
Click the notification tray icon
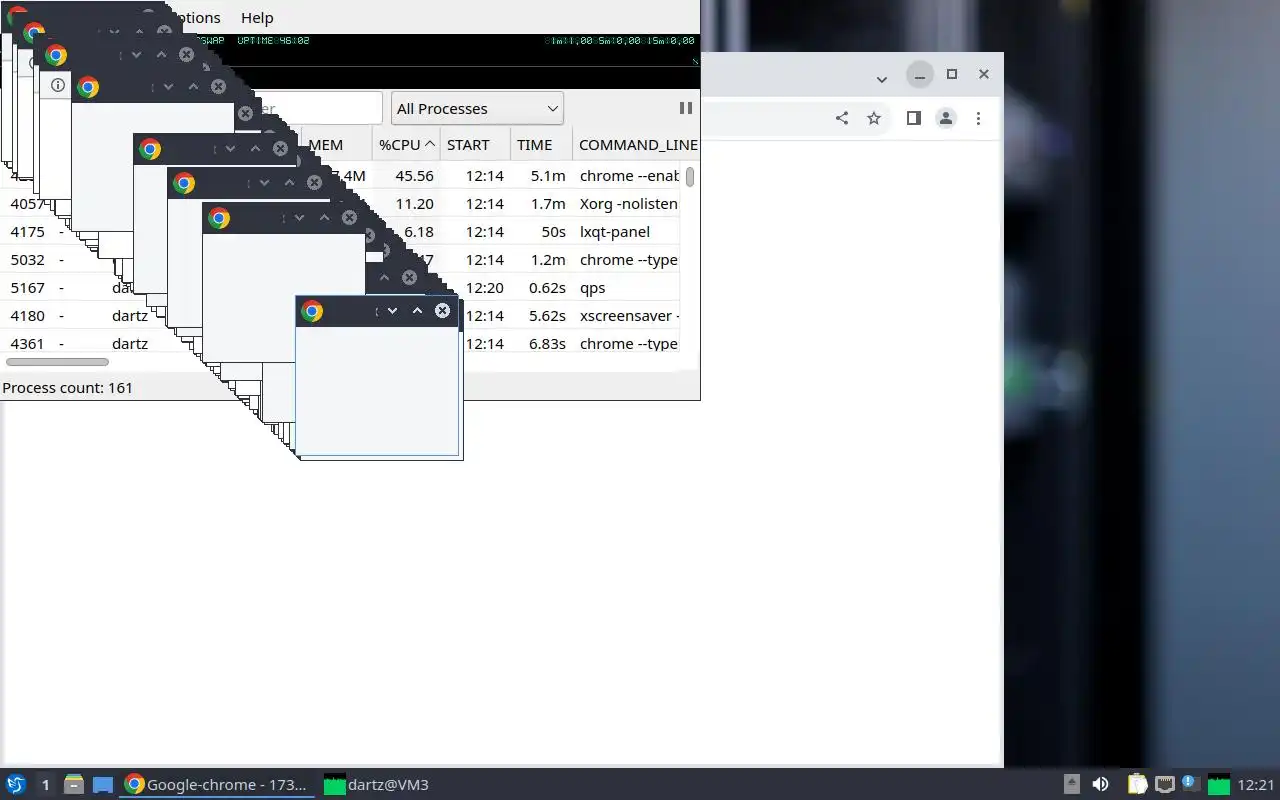tap(1190, 783)
